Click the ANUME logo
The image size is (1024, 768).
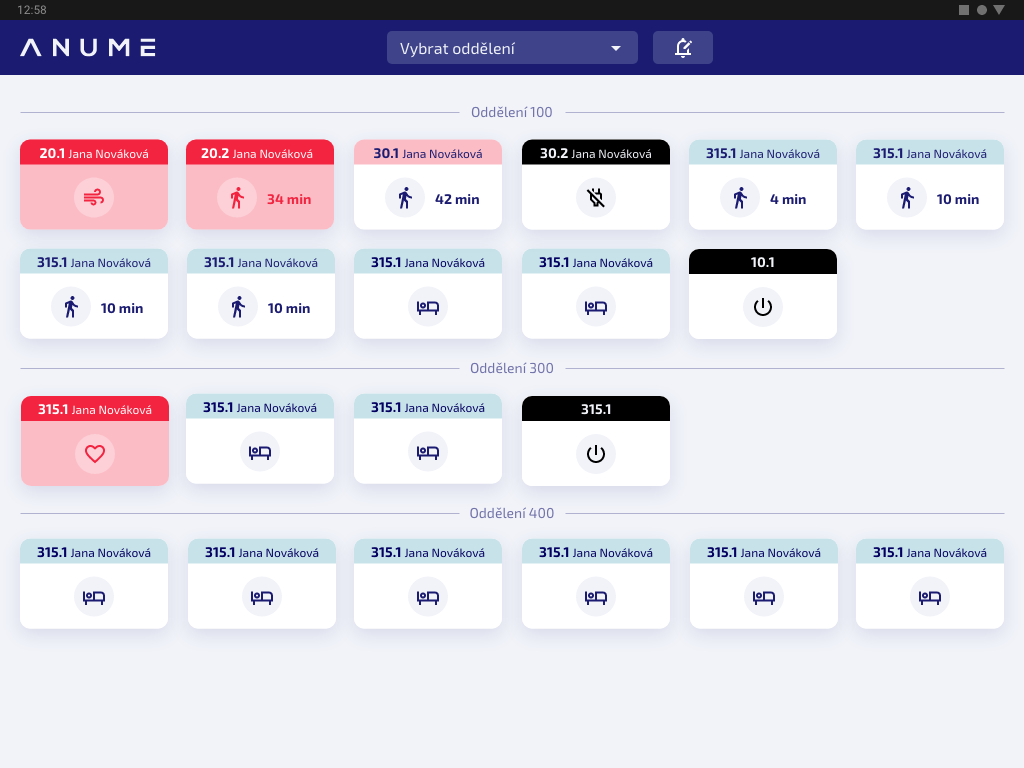pyautogui.click(x=88, y=48)
